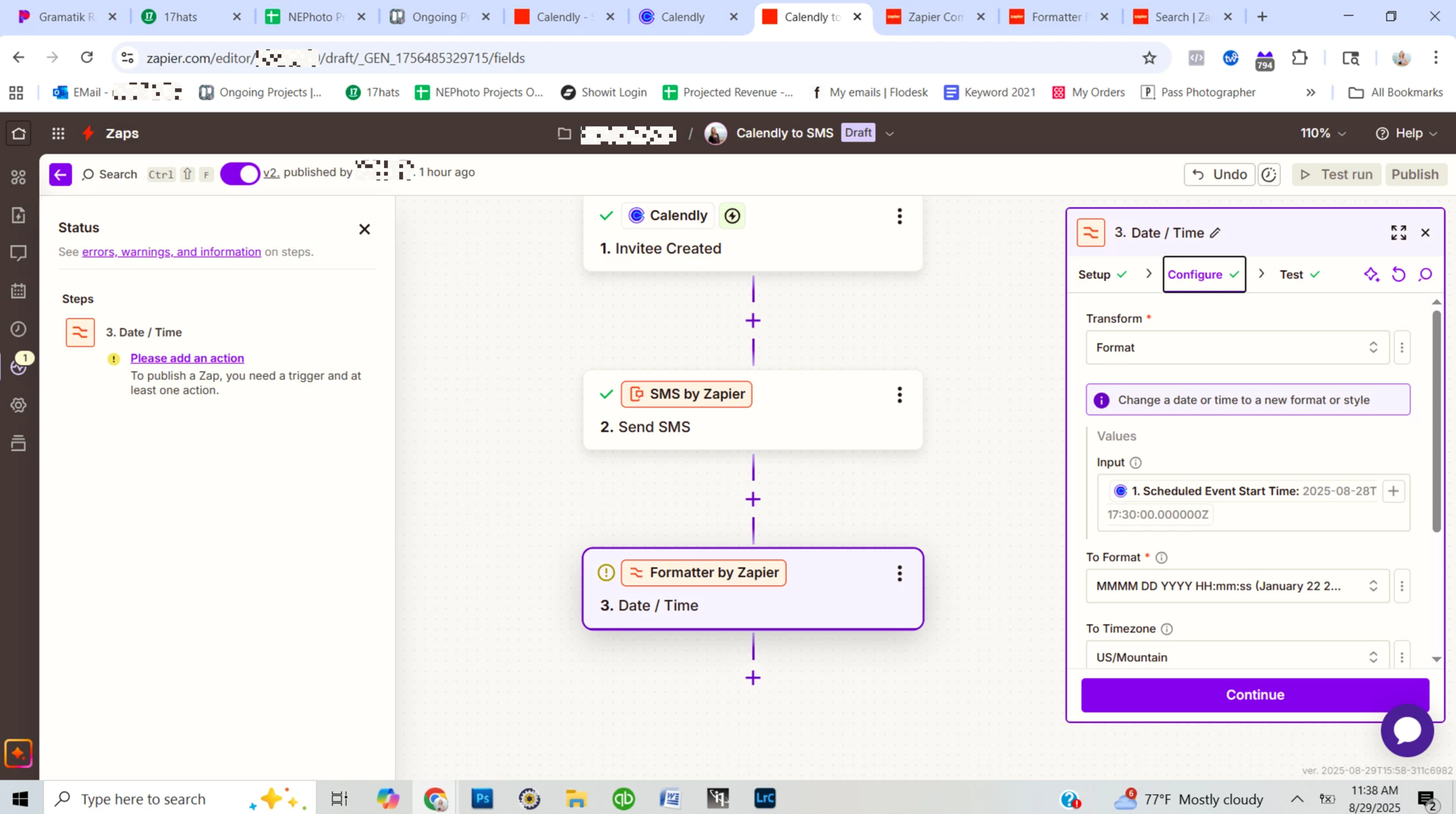Viewport: 1456px width, 814px height.
Task: Show Input field info tooltip
Action: click(1135, 462)
